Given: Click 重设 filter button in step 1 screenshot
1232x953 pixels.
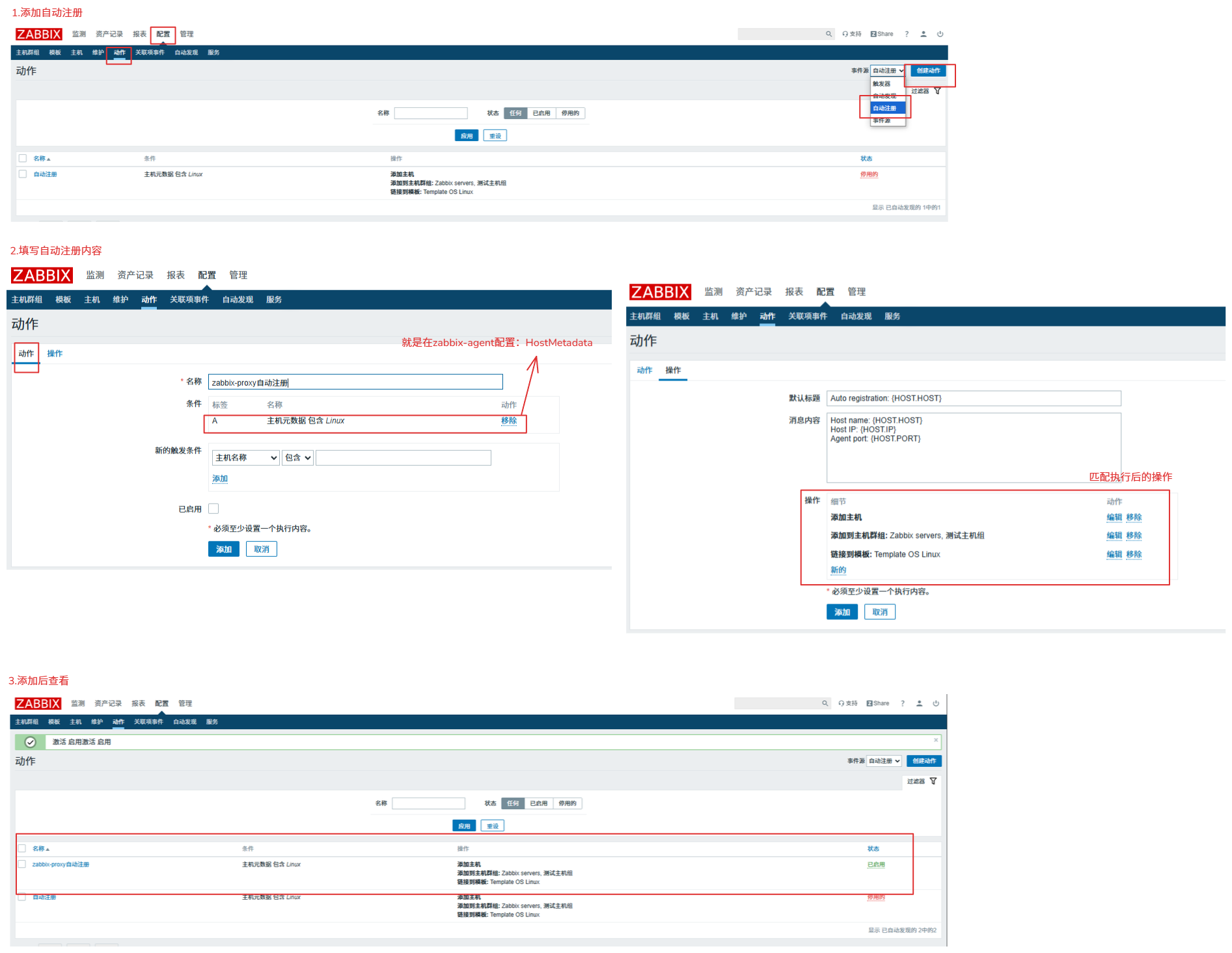Looking at the screenshot, I should (495, 136).
